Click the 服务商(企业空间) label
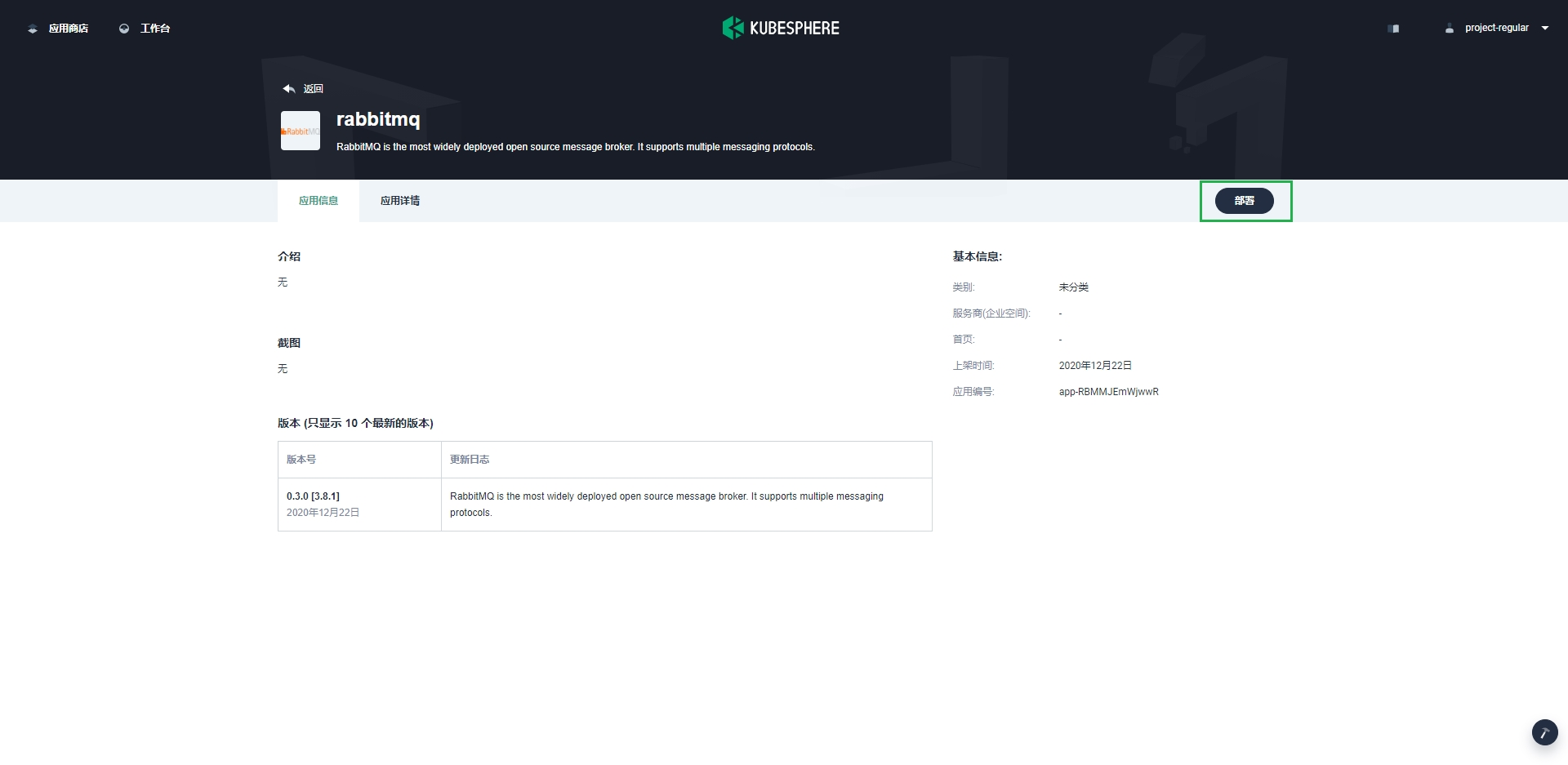The image size is (1568, 765). tap(991, 314)
